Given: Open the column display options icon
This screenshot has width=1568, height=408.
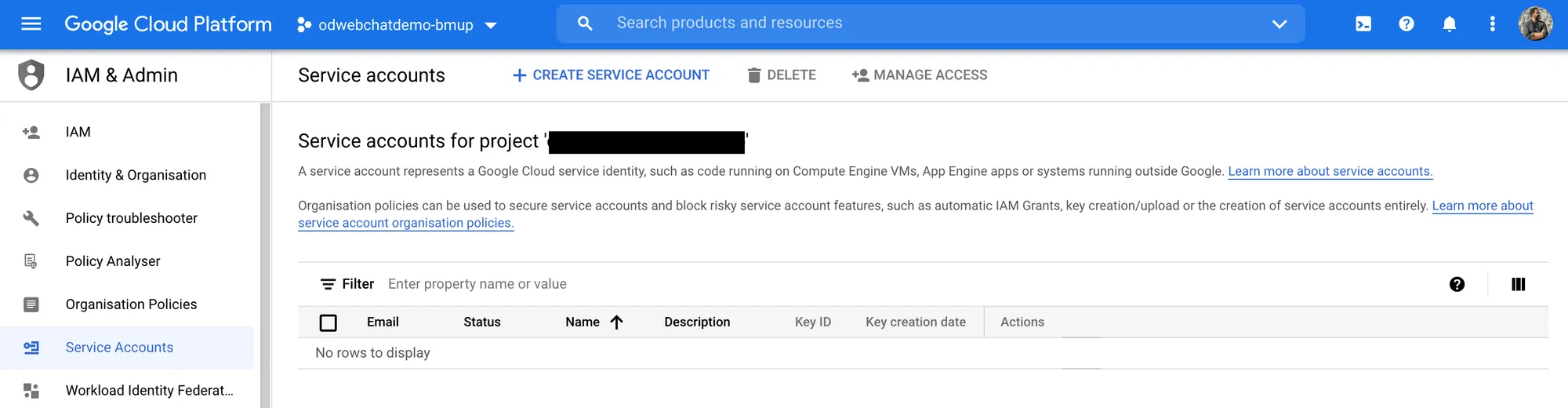Looking at the screenshot, I should tap(1518, 284).
